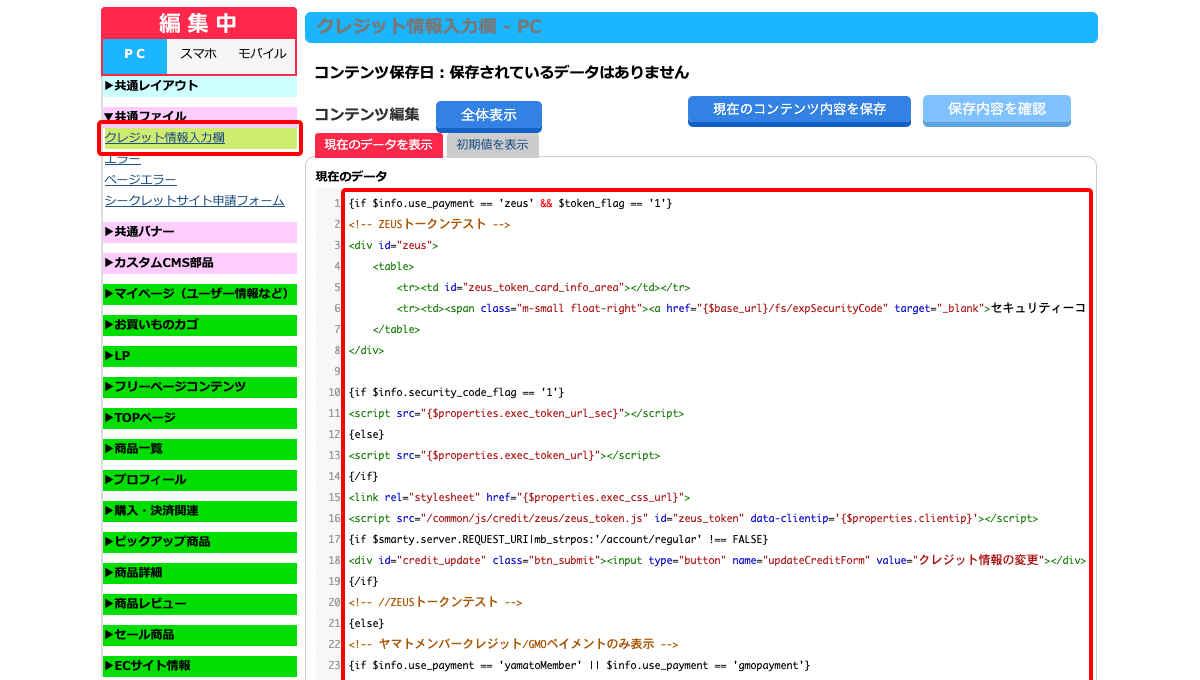This screenshot has height=680, width=1200.
Task: Expand the TOPページ section
Action: (200, 418)
